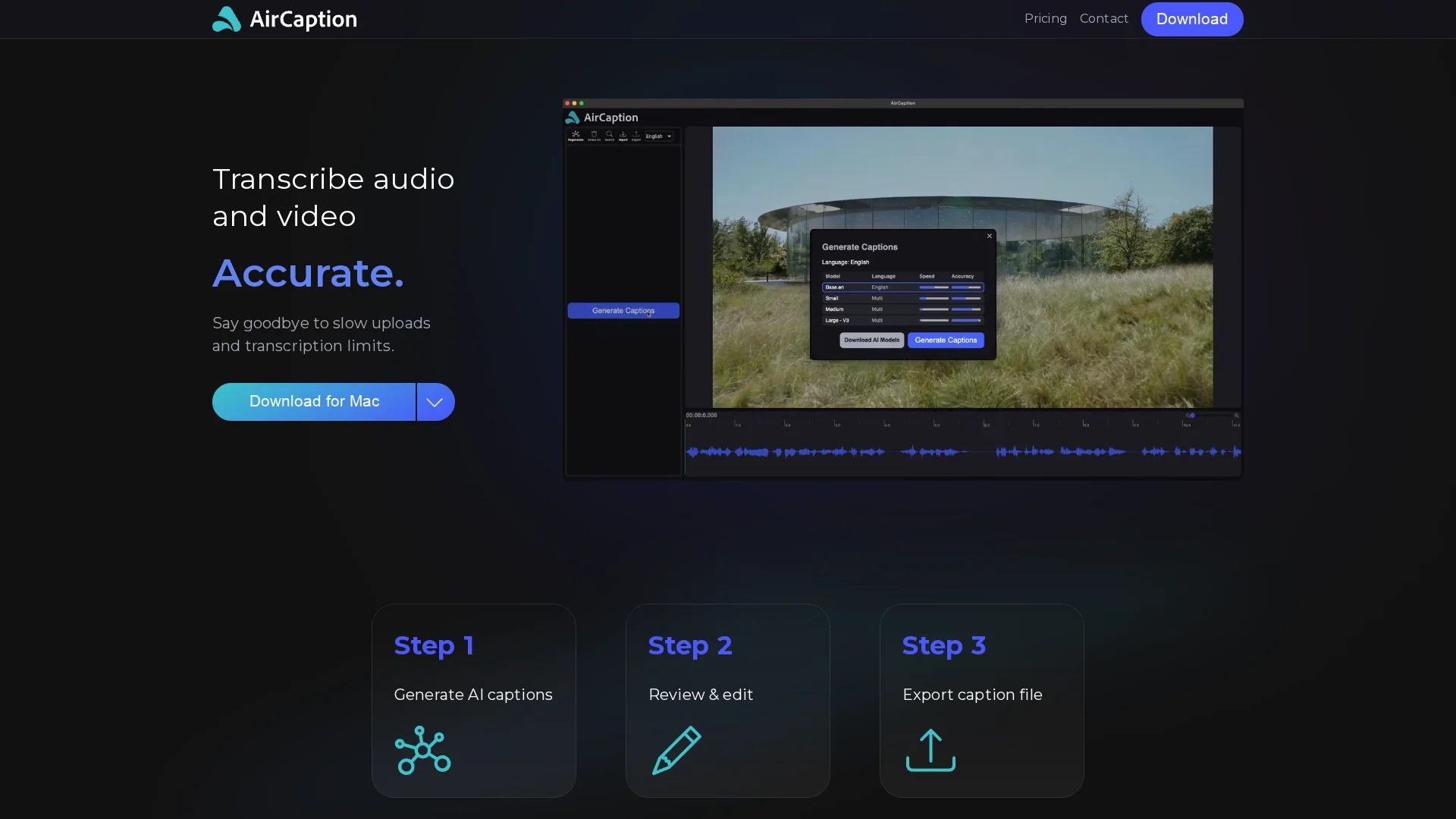
Task: Click the Language: English label in the dialog
Action: (846, 262)
